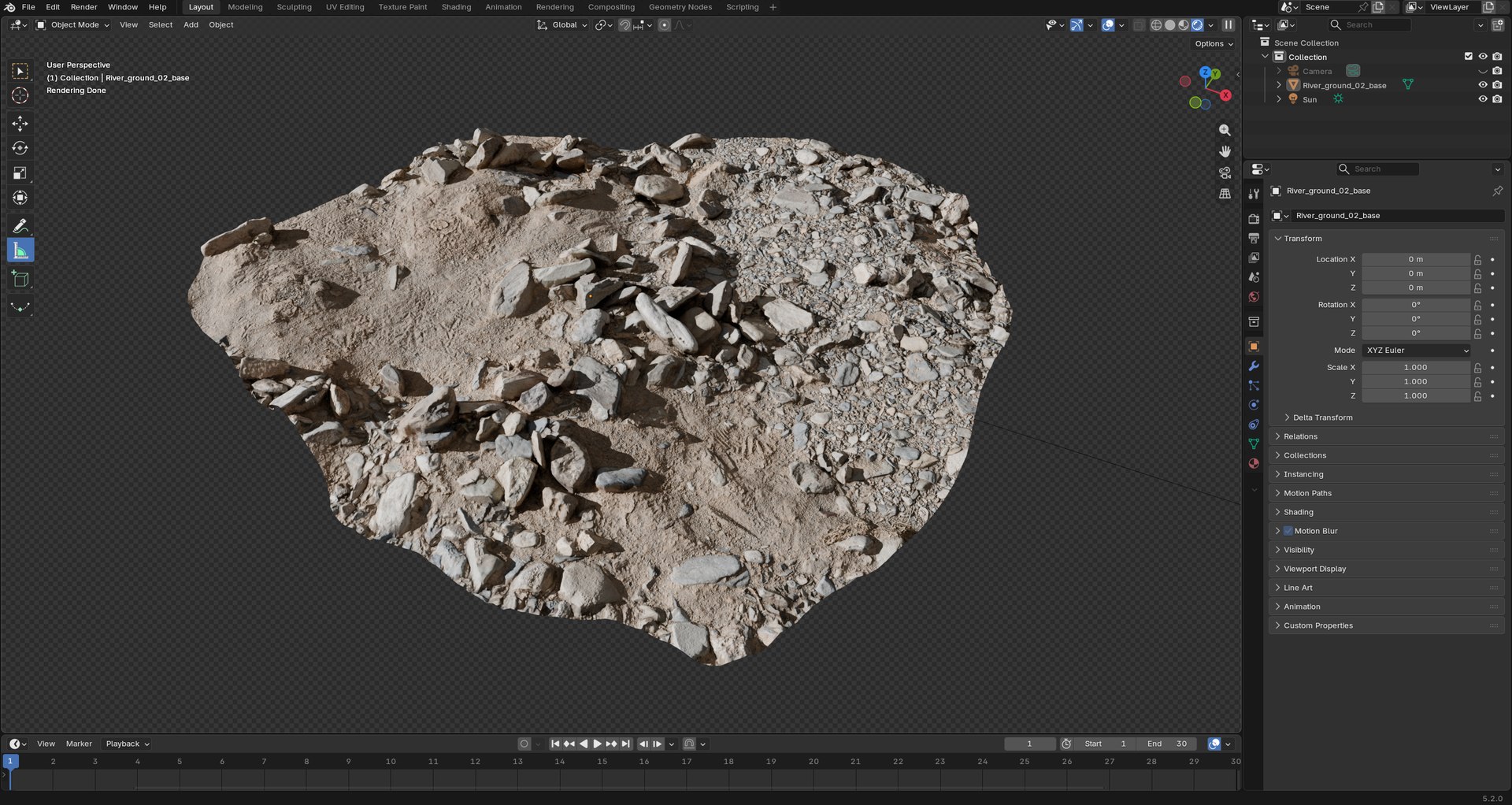This screenshot has height=805, width=1512.
Task: Hide Sun in viewport
Action: [x=1483, y=99]
